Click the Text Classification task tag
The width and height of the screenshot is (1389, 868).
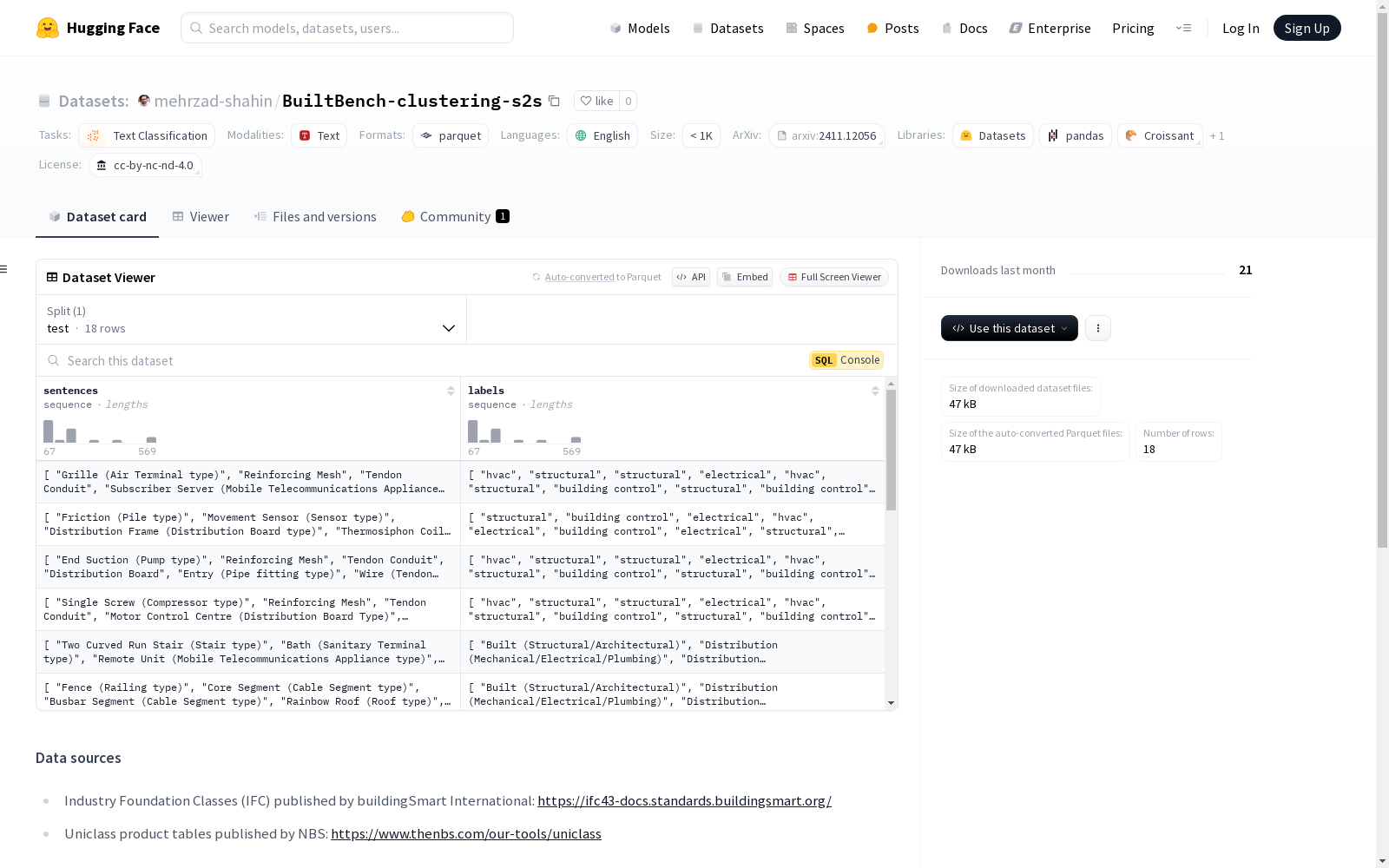click(147, 135)
